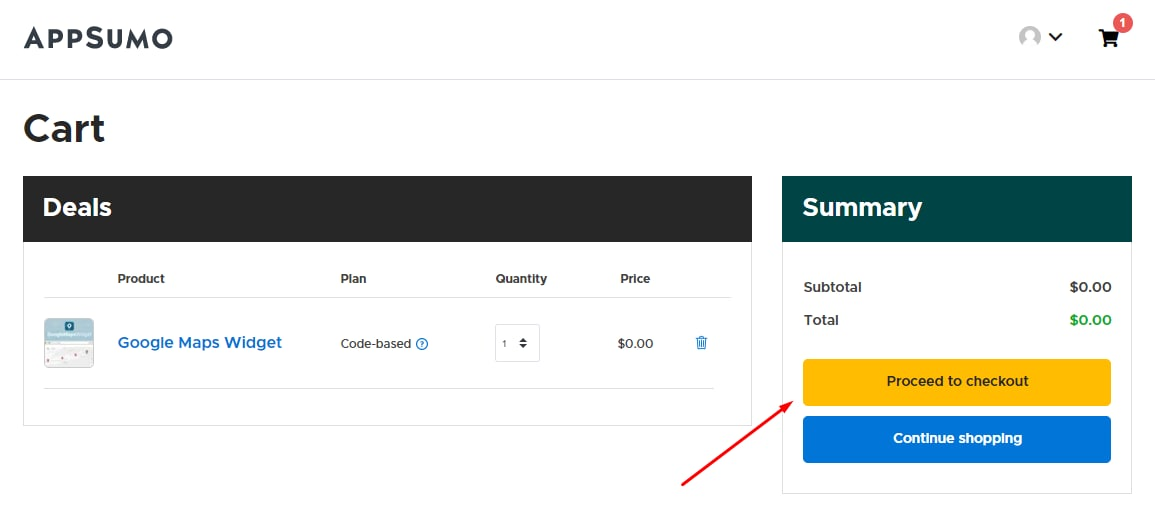
Task: Click the help icon beside Code-based
Action: click(x=422, y=344)
